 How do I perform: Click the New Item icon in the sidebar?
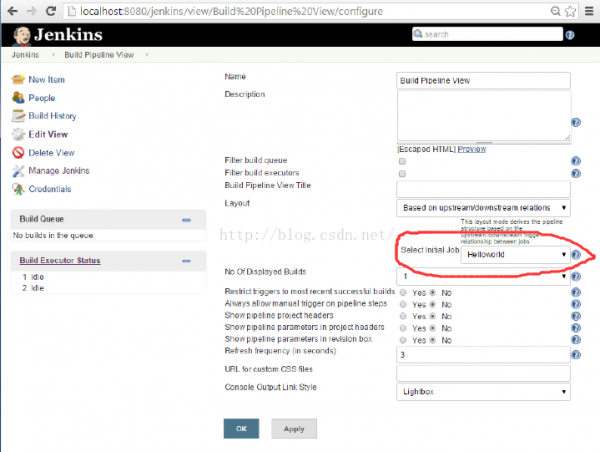18,80
